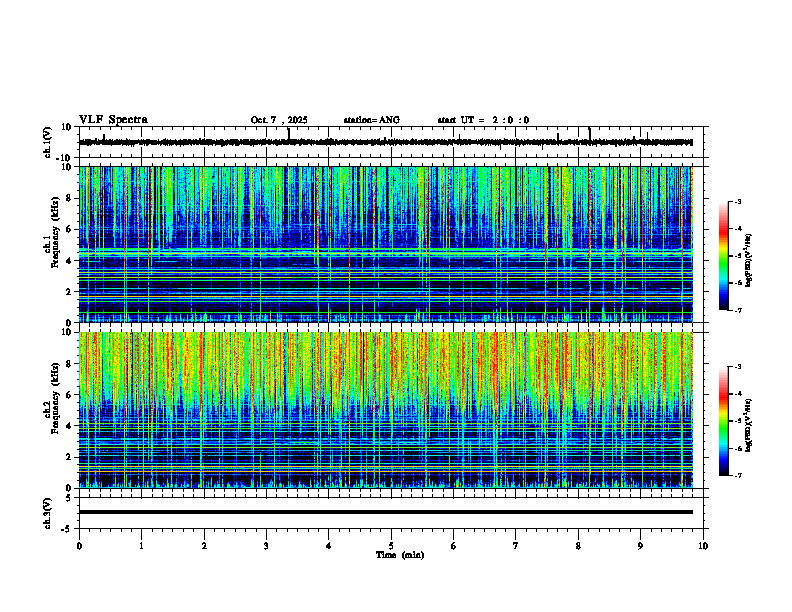Click the "-5" tick on ch.3(V) axis
This screenshot has width=792, height=612.
coord(67,529)
